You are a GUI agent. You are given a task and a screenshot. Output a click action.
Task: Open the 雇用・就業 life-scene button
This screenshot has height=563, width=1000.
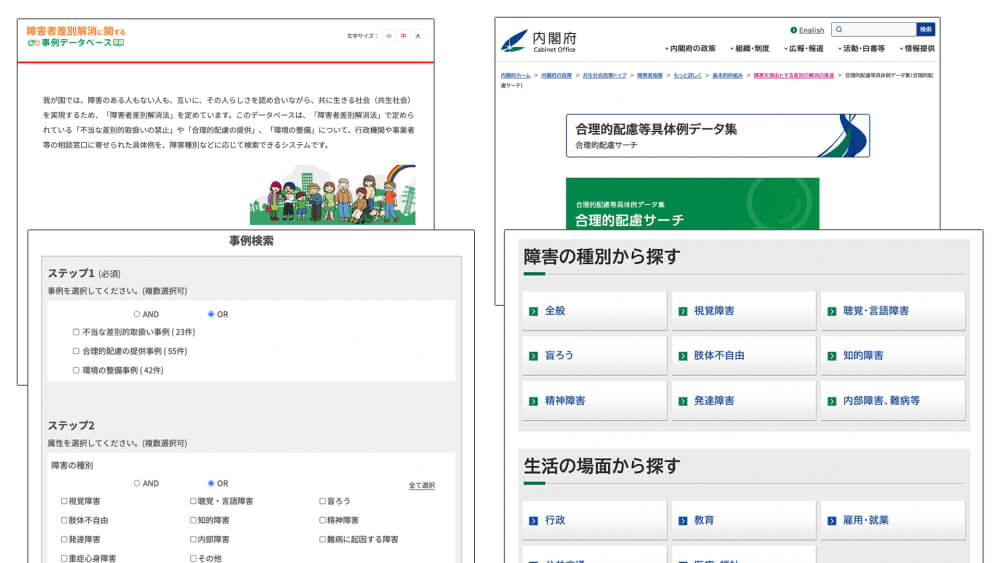pyautogui.click(x=892, y=521)
